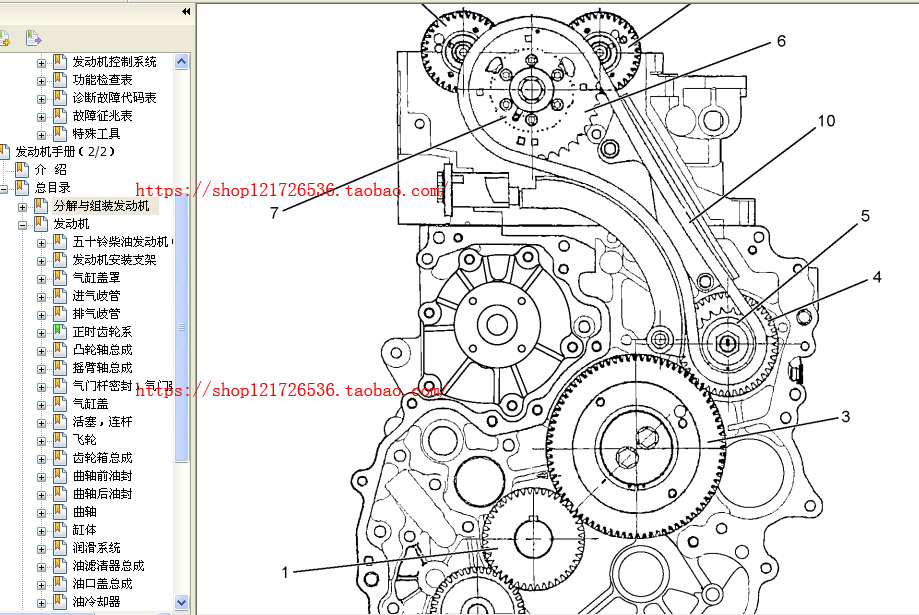The width and height of the screenshot is (919, 615).
Task: Select the 总目录 bookmark label
Action: (x=52, y=188)
